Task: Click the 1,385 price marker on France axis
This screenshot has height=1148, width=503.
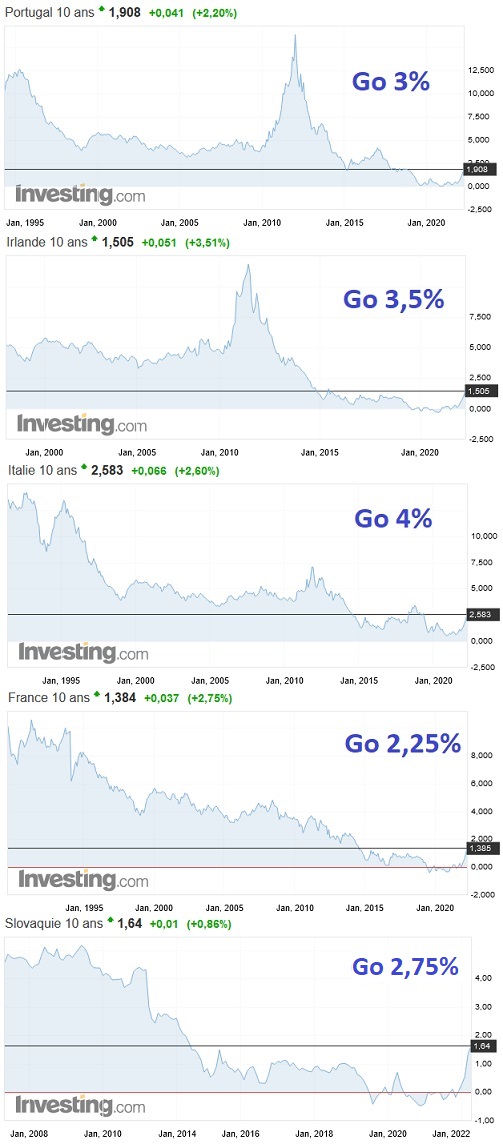Action: click(x=480, y=848)
